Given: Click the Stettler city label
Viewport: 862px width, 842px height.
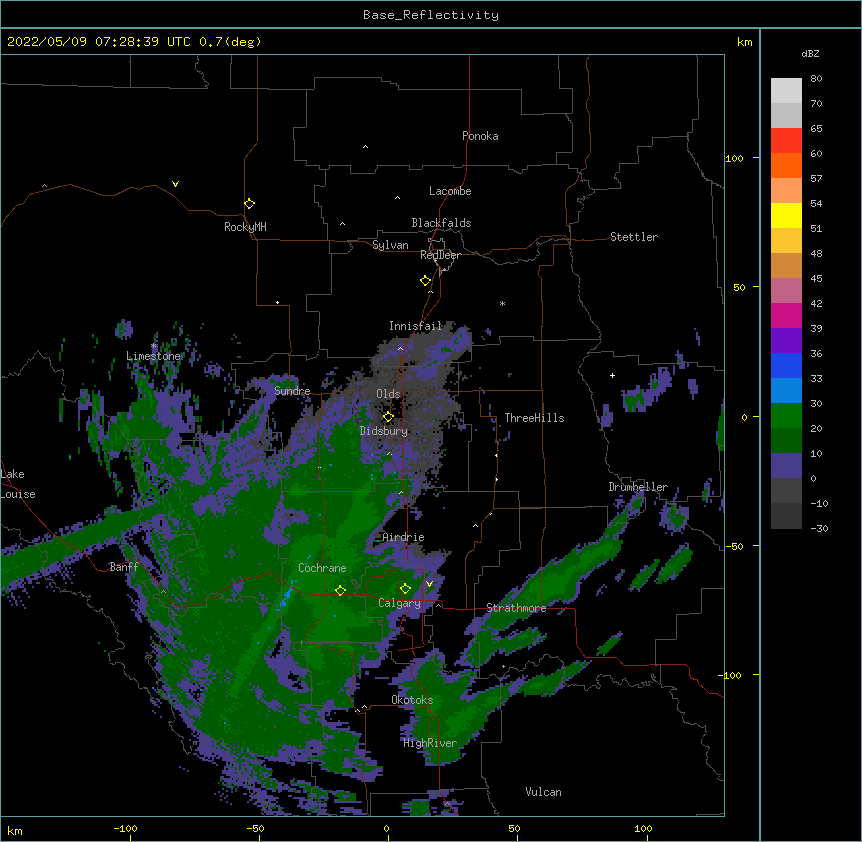Looking at the screenshot, I should click(x=634, y=237).
